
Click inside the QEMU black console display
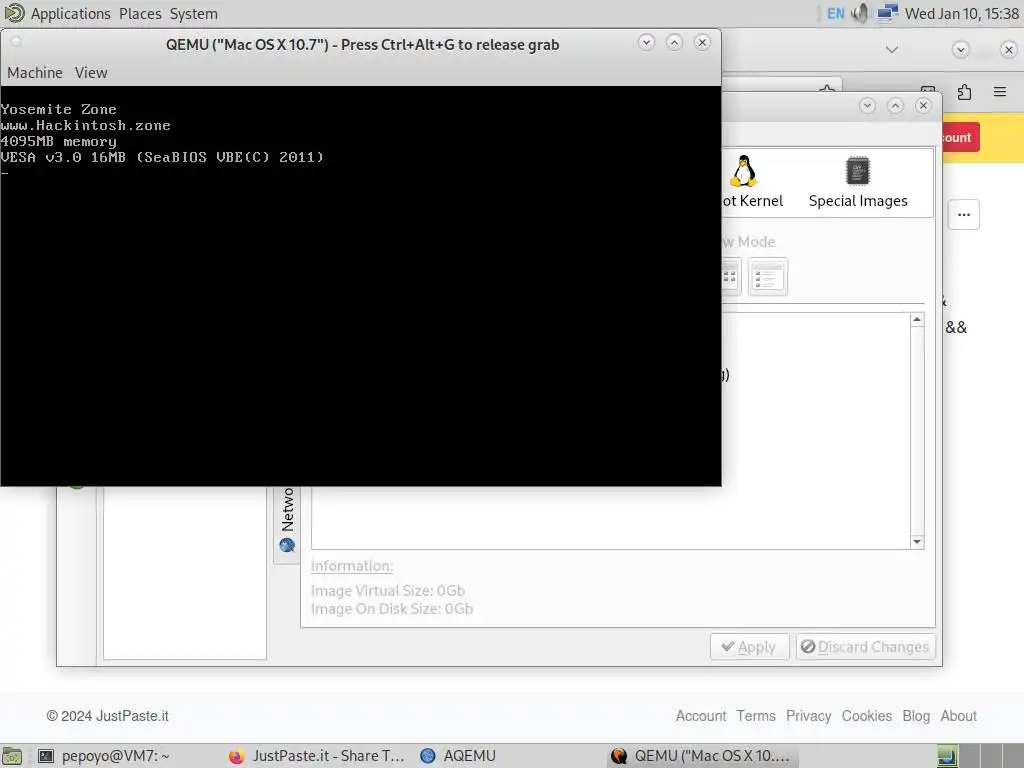point(360,286)
